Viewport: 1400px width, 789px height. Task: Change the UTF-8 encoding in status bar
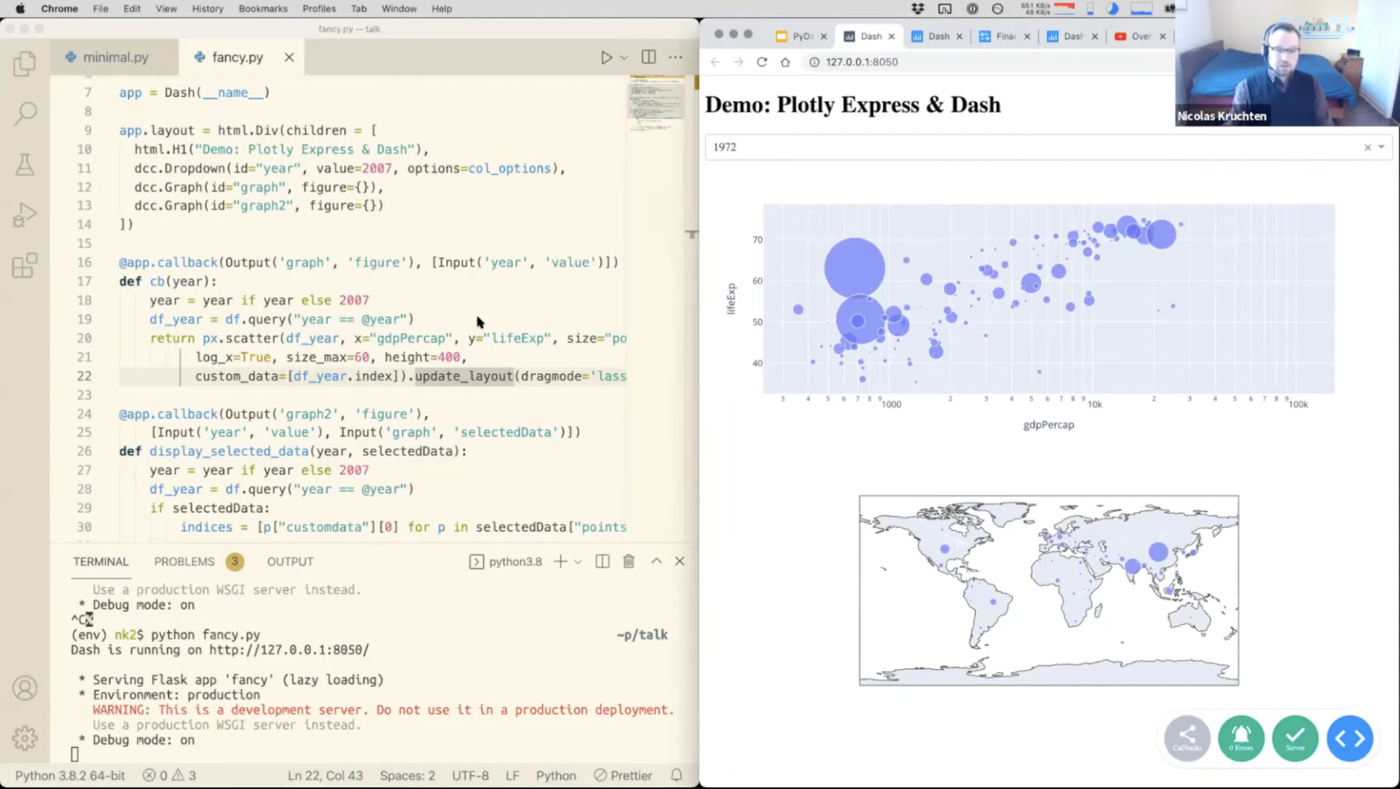click(x=470, y=775)
